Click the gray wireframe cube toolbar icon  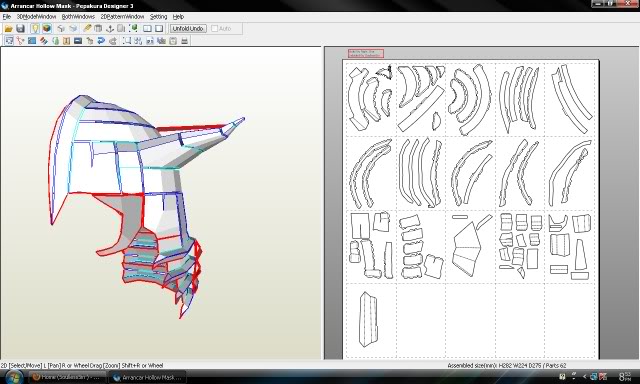[x=61, y=29]
